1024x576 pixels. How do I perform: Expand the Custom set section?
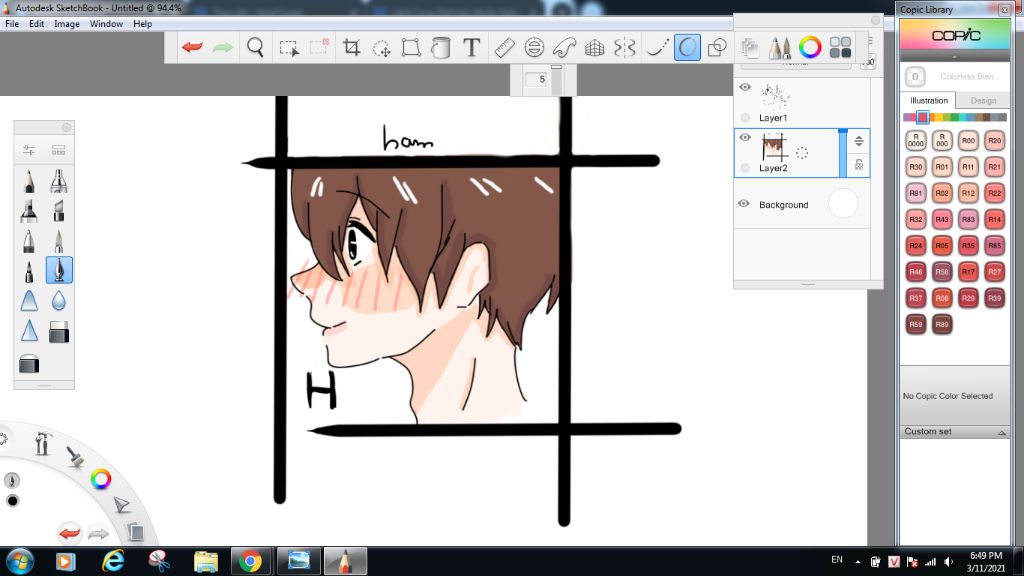(x=955, y=432)
